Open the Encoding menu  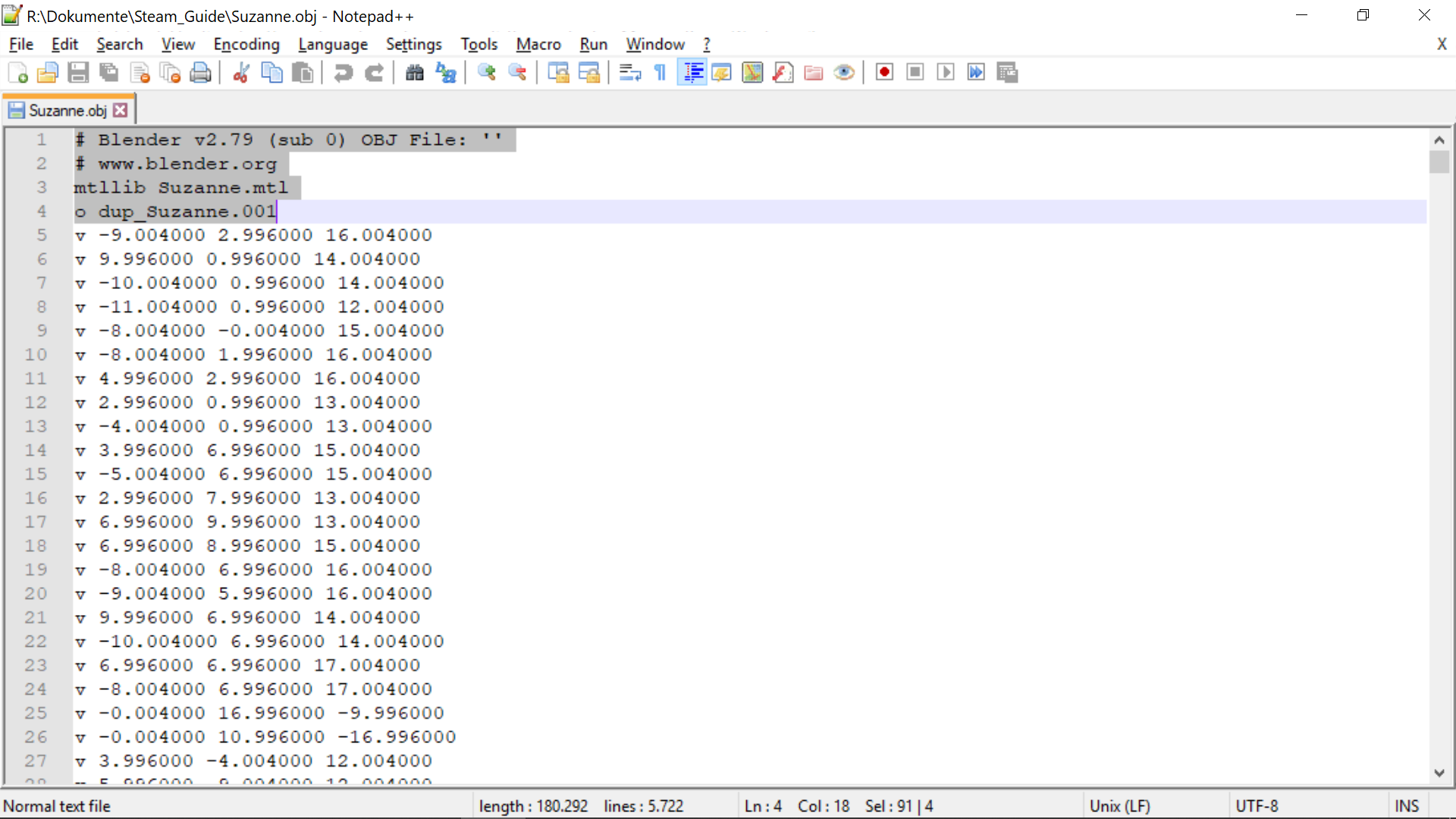246,45
